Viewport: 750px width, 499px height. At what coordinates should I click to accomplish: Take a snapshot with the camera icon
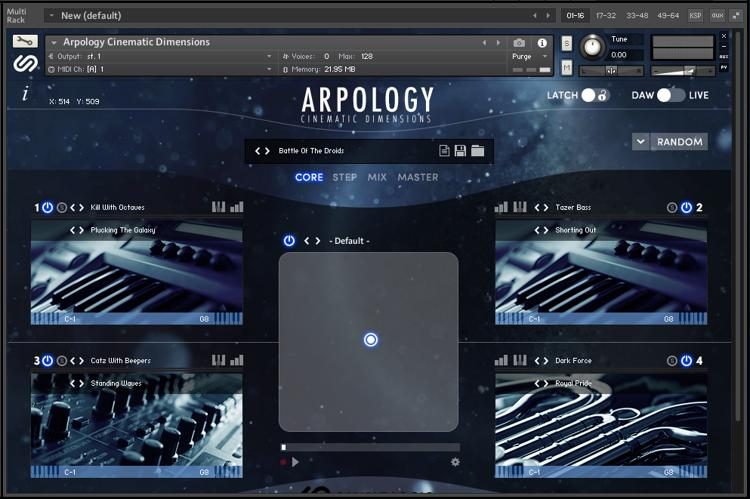click(519, 43)
